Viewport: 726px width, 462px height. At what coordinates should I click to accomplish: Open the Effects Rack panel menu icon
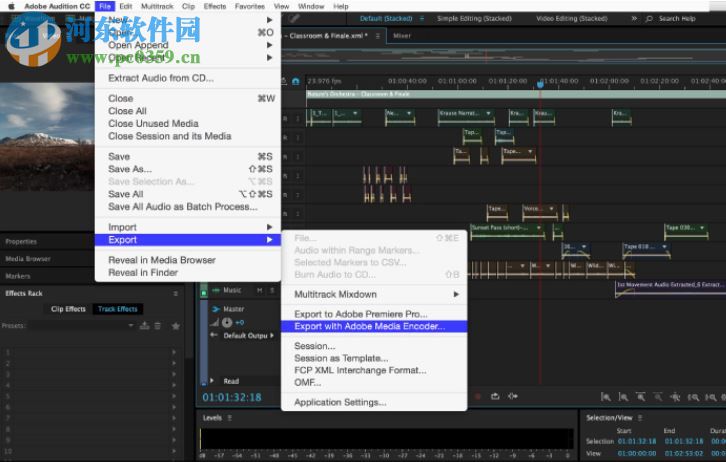(175, 293)
